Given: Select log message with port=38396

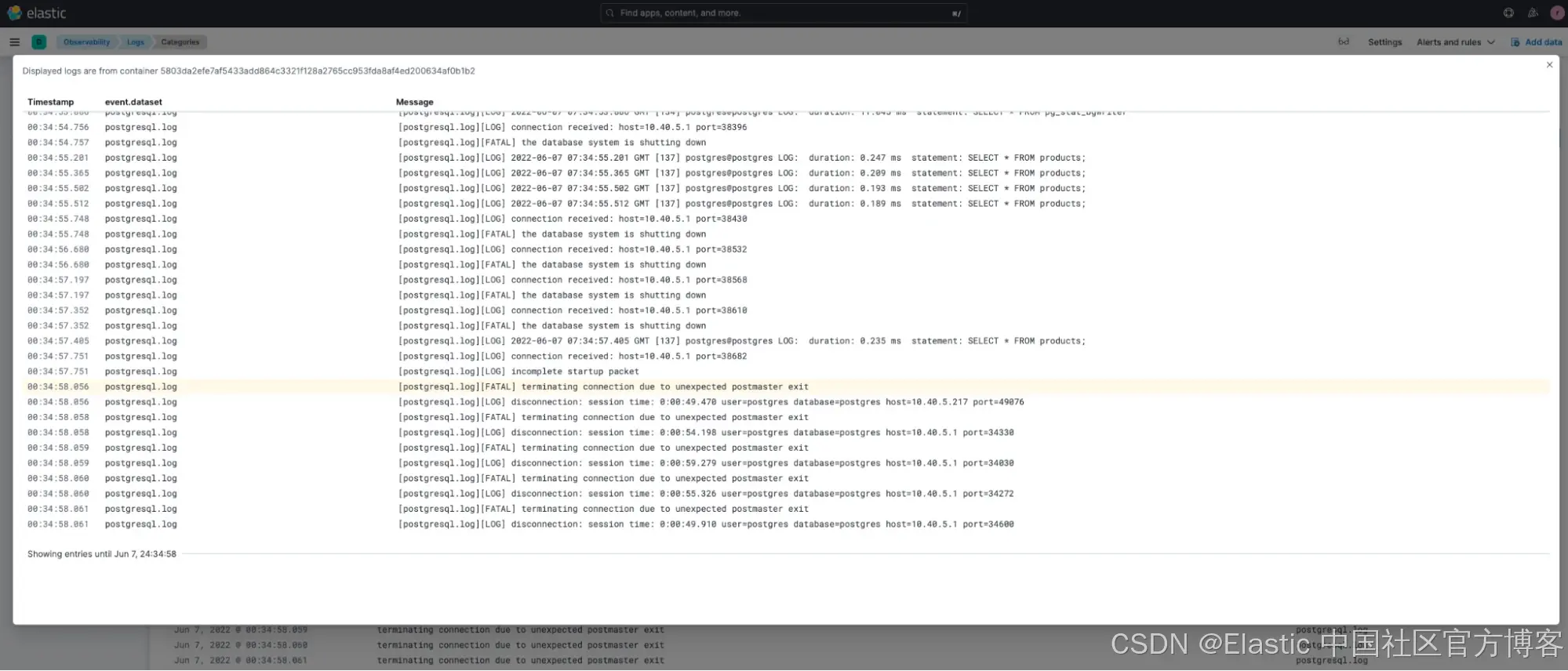Looking at the screenshot, I should 573,127.
